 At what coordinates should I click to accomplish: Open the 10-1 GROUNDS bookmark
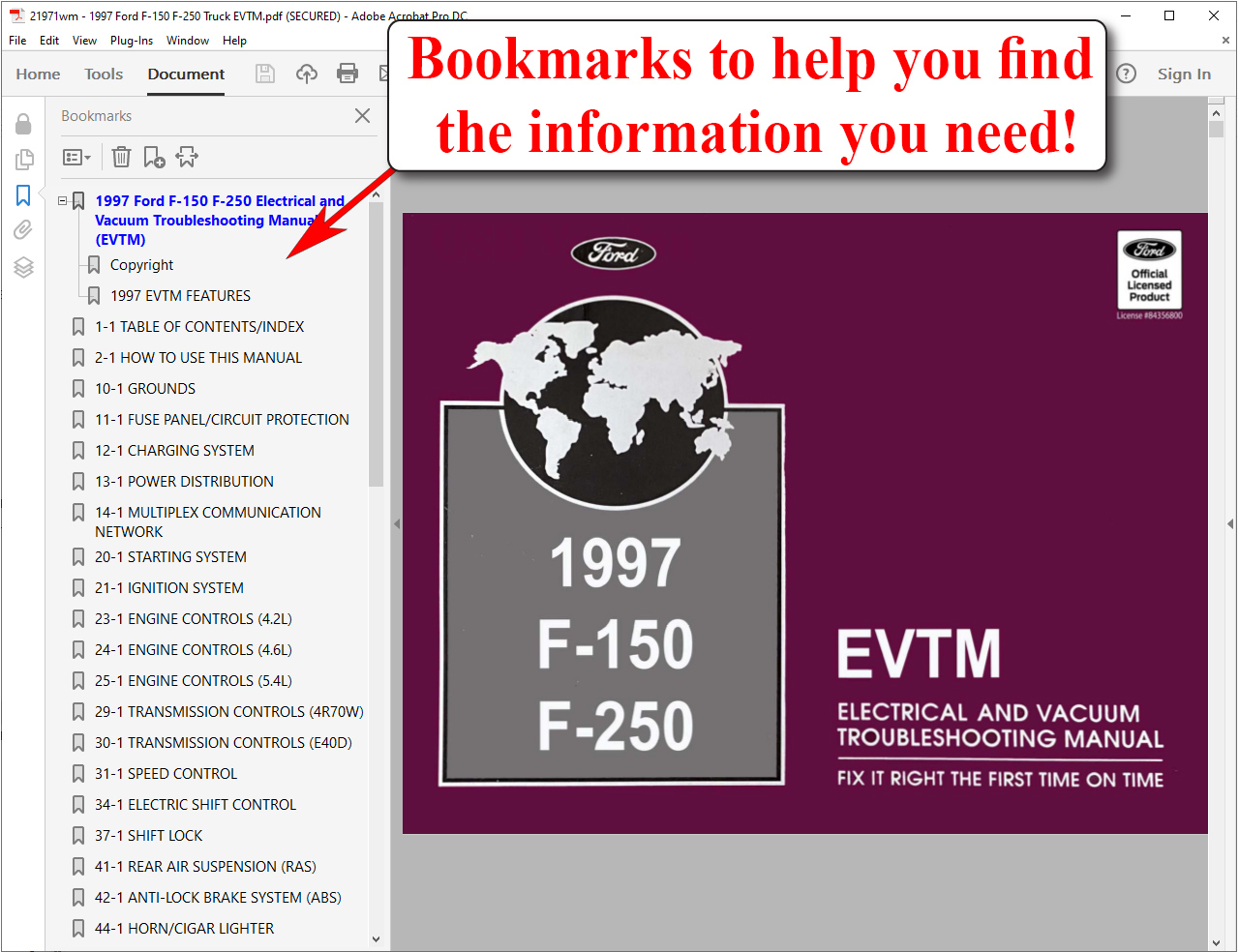pos(145,389)
